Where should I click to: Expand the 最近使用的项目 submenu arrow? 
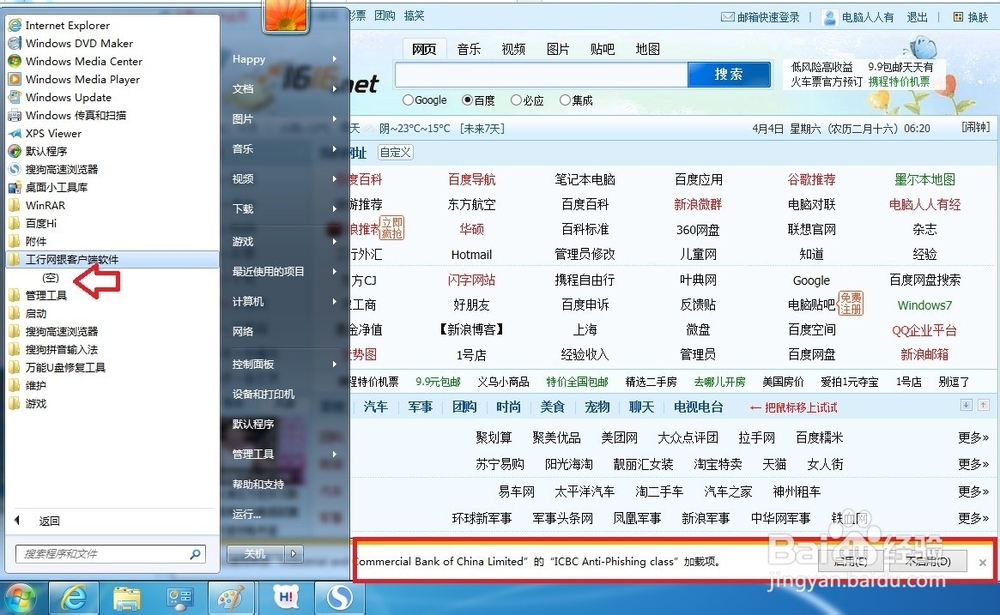click(x=335, y=271)
